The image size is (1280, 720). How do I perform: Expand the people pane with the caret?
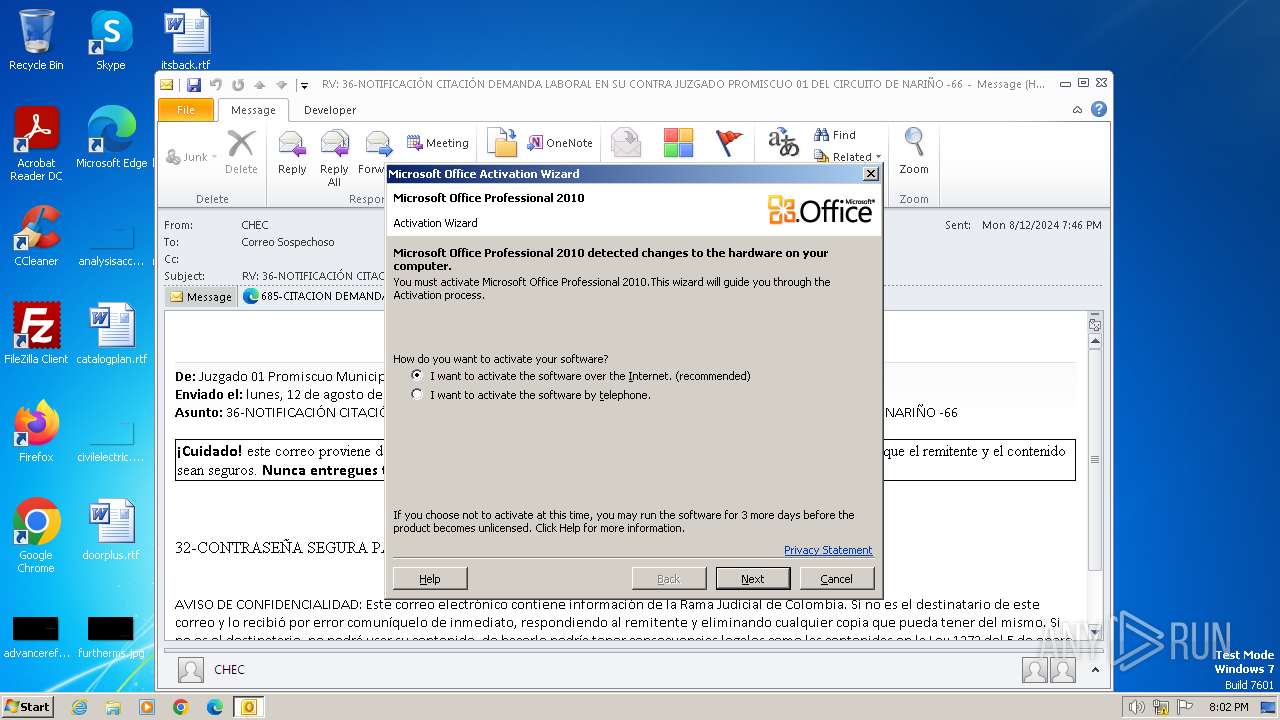point(1096,670)
